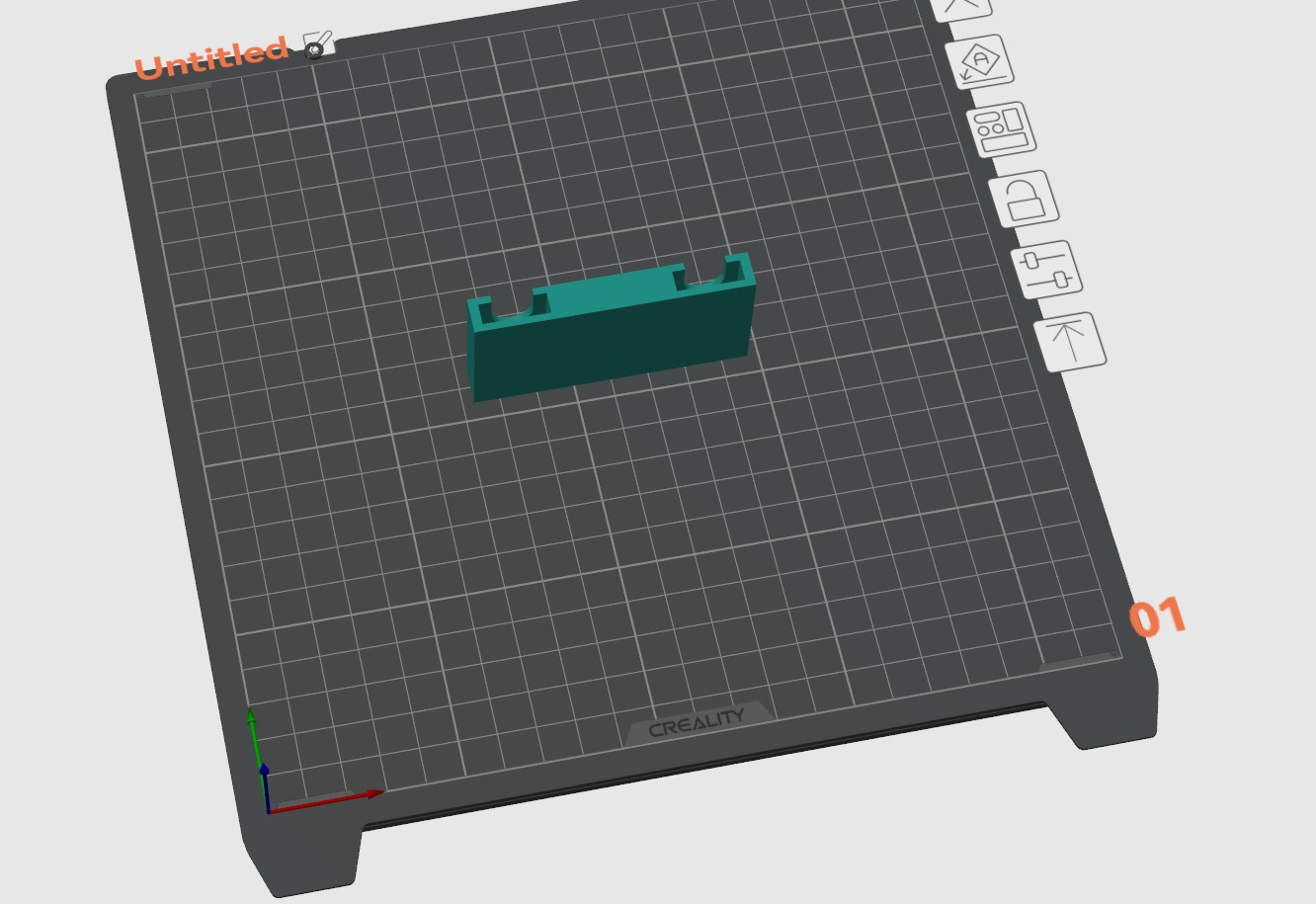1316x904 pixels.
Task: Select the teal model on the bed
Action: coord(612,326)
